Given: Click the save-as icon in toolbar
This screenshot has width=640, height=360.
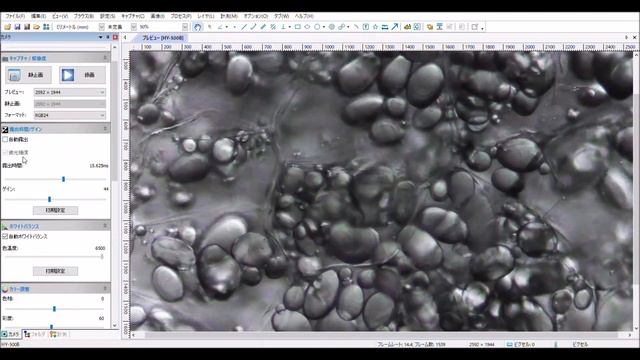Looking at the screenshot, I should pyautogui.click(x=27, y=27).
